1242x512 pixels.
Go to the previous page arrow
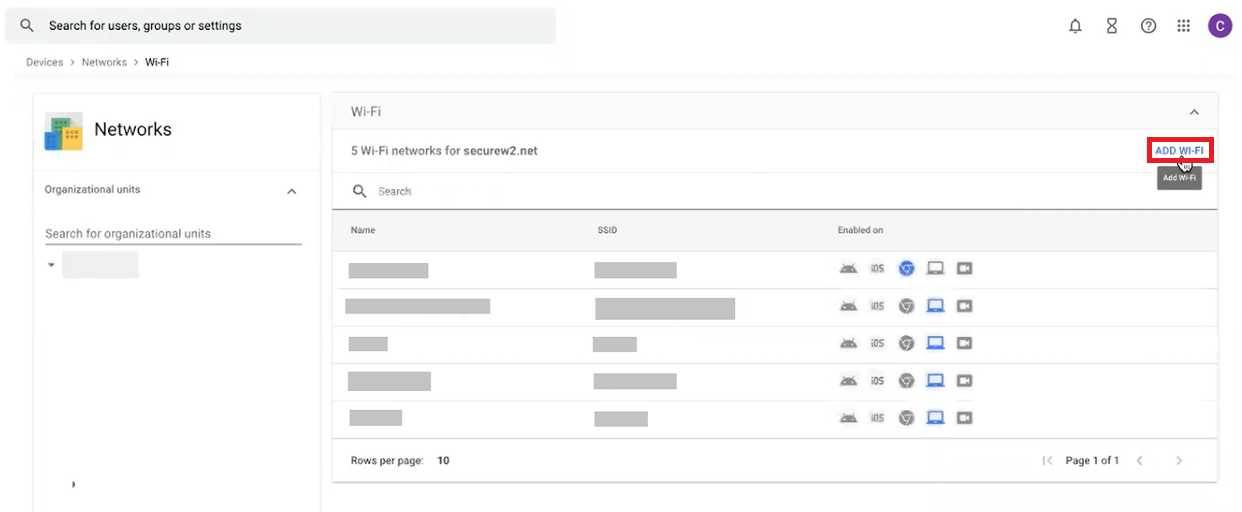(x=1139, y=461)
